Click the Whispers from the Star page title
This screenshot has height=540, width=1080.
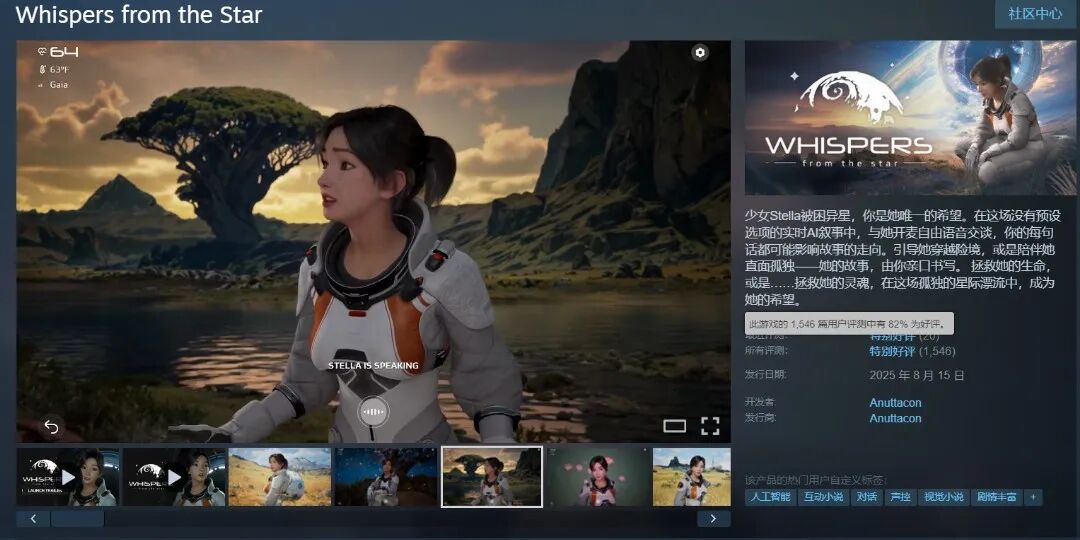tap(138, 14)
